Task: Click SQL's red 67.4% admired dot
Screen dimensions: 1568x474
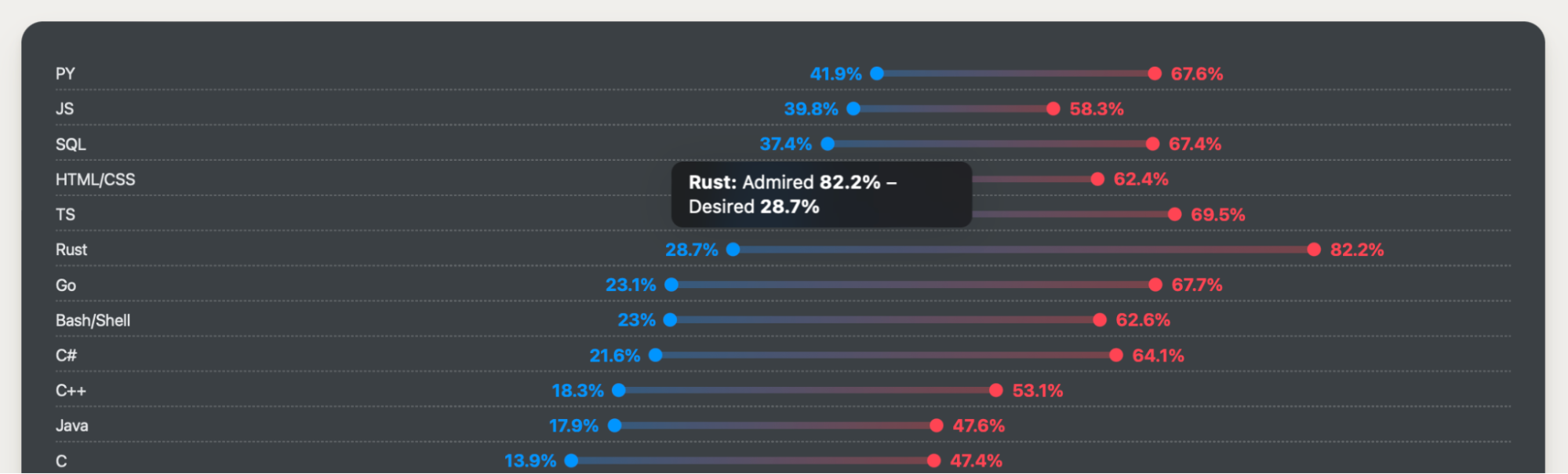Action: pos(1152,144)
